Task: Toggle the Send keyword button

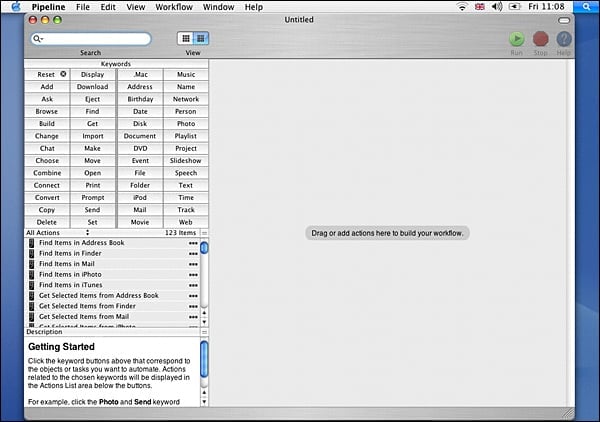Action: coord(92,210)
